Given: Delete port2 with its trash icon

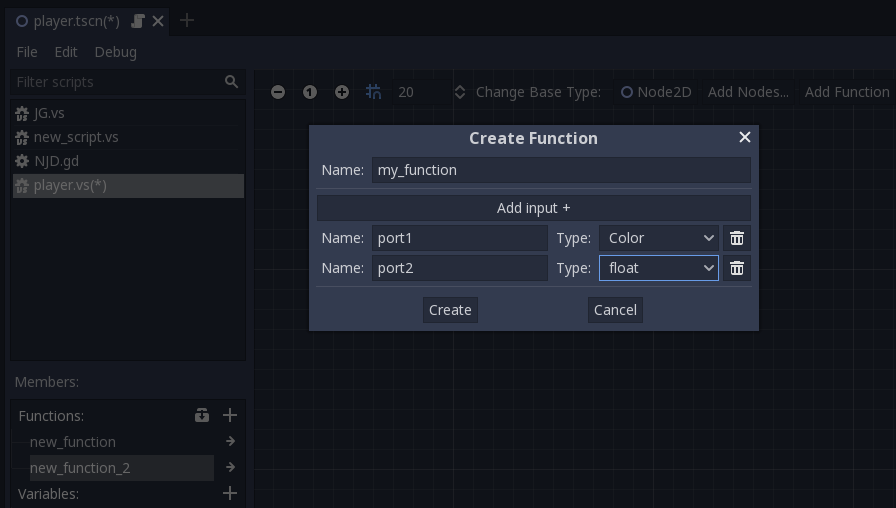Looking at the screenshot, I should tap(737, 268).
